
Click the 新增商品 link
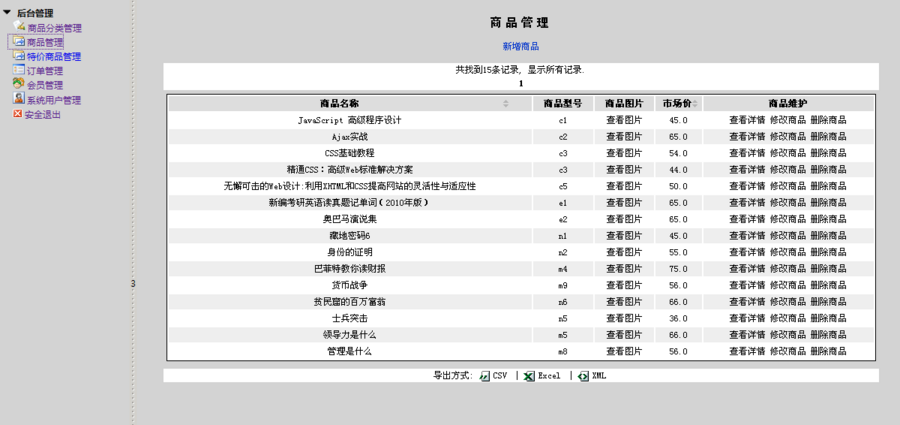[x=521, y=47]
